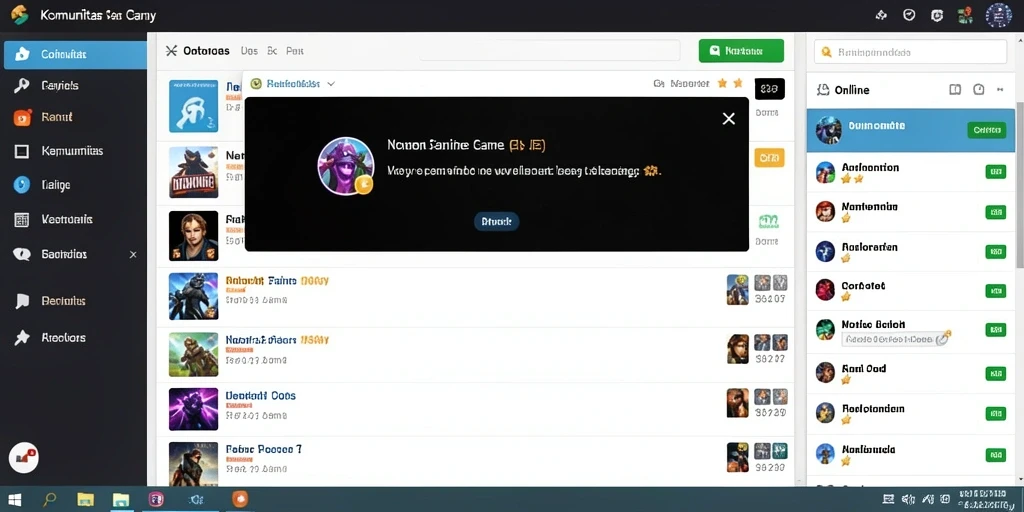
Task: Click the blue circle icon beside 'Ilalige'
Action: click(22, 185)
